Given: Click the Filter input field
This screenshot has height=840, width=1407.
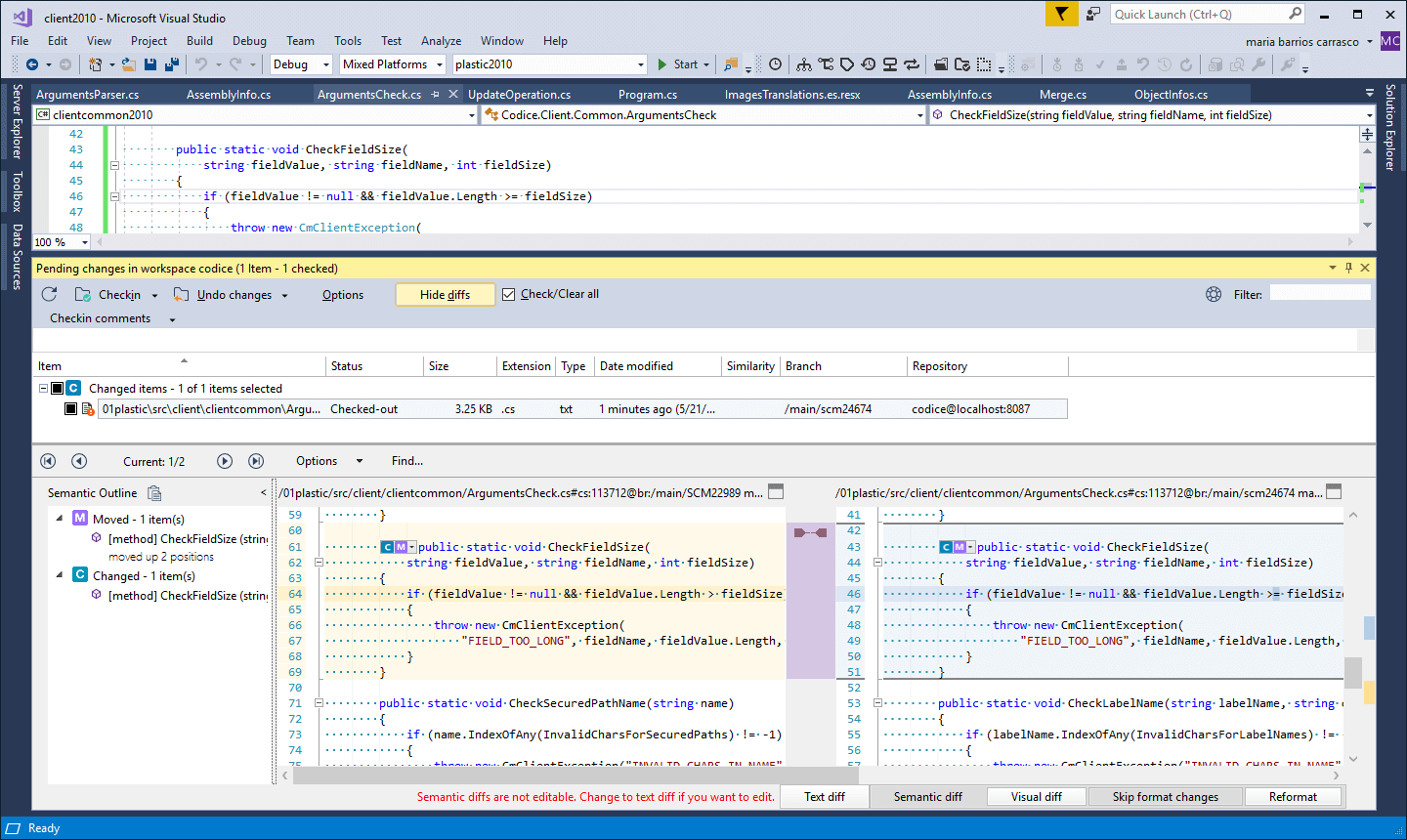Looking at the screenshot, I should click(1320, 293).
